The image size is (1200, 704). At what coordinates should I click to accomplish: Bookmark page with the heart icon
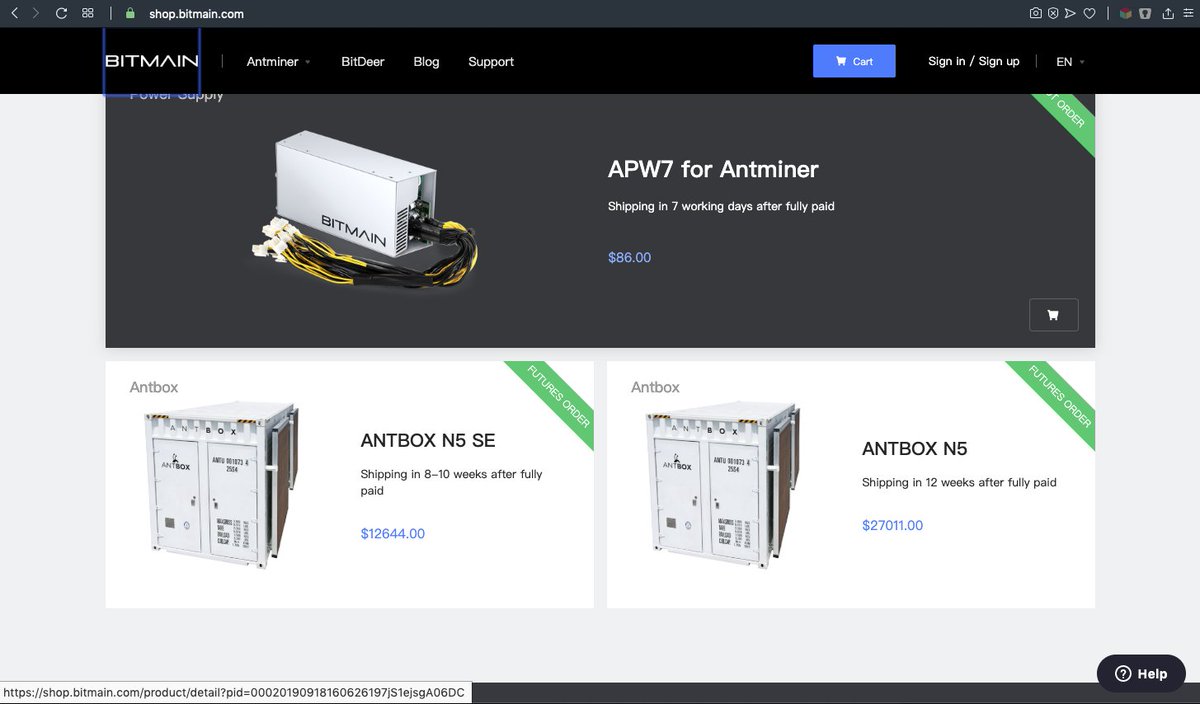[x=1089, y=14]
